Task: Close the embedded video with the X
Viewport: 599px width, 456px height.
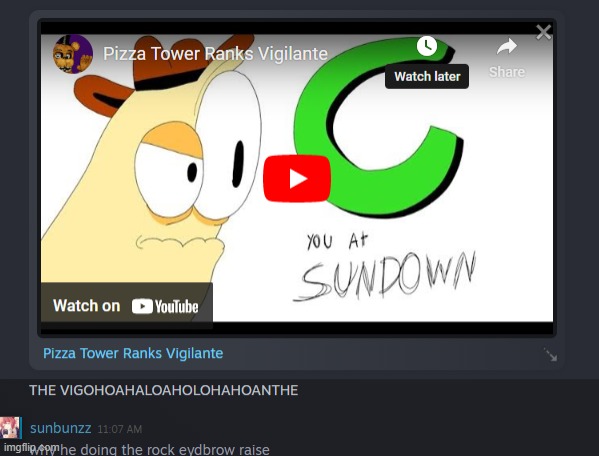Action: pyautogui.click(x=543, y=32)
